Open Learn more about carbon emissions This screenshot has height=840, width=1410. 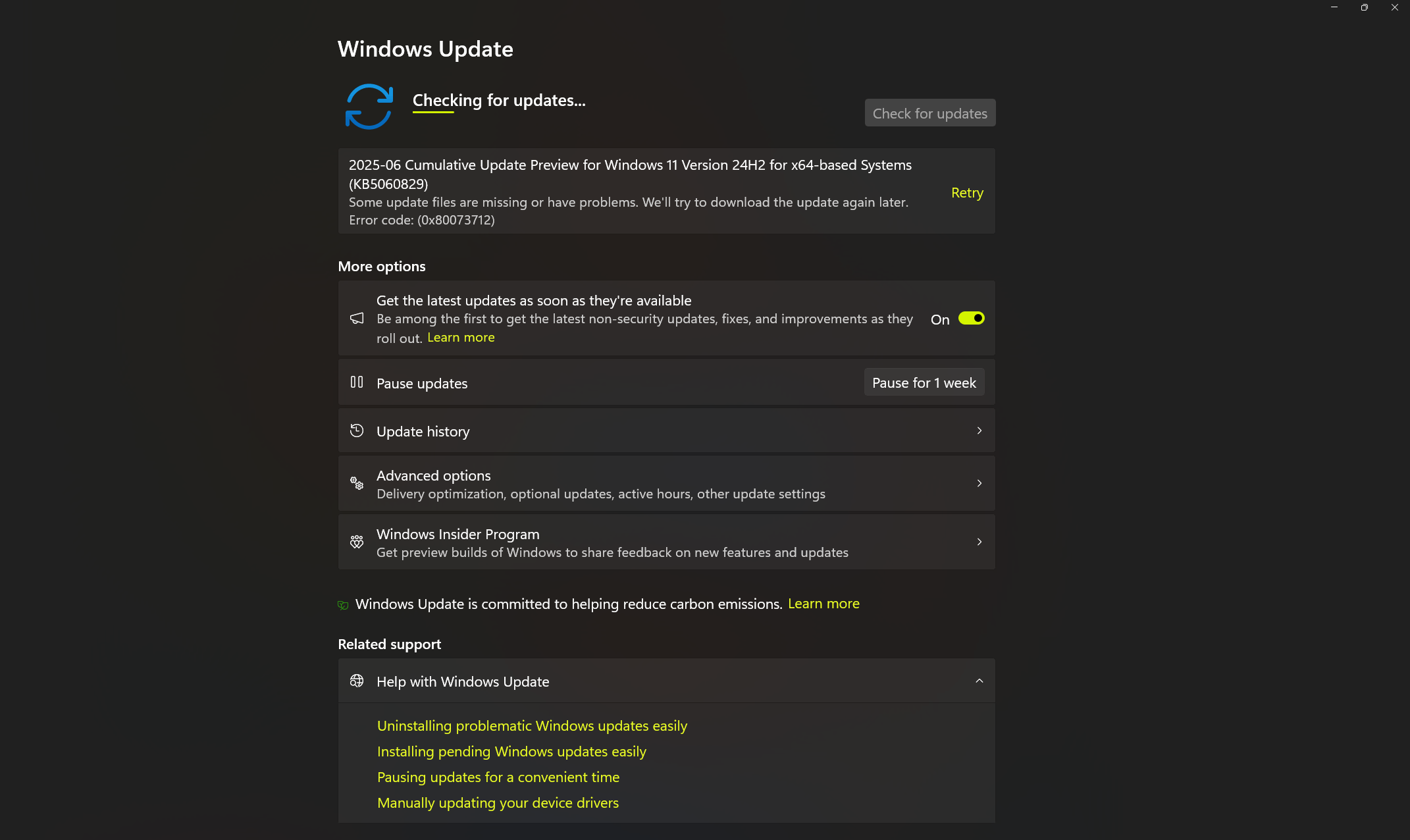823,604
